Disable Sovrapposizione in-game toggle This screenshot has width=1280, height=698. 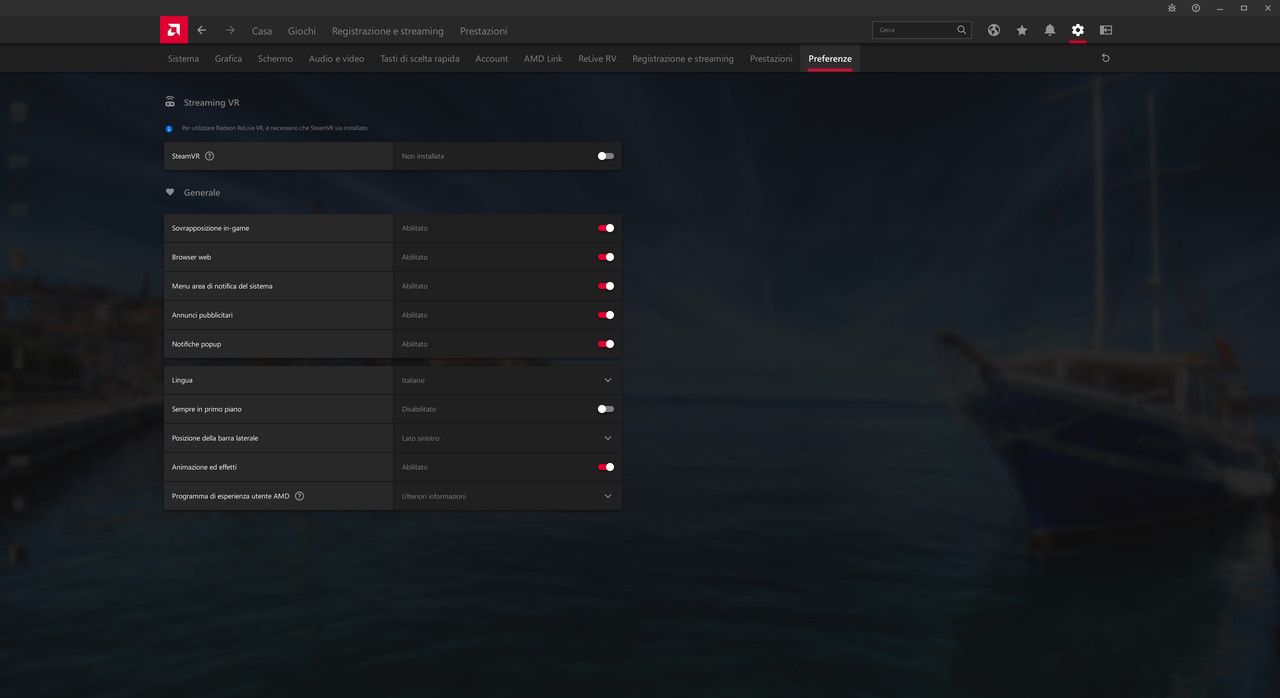click(606, 228)
